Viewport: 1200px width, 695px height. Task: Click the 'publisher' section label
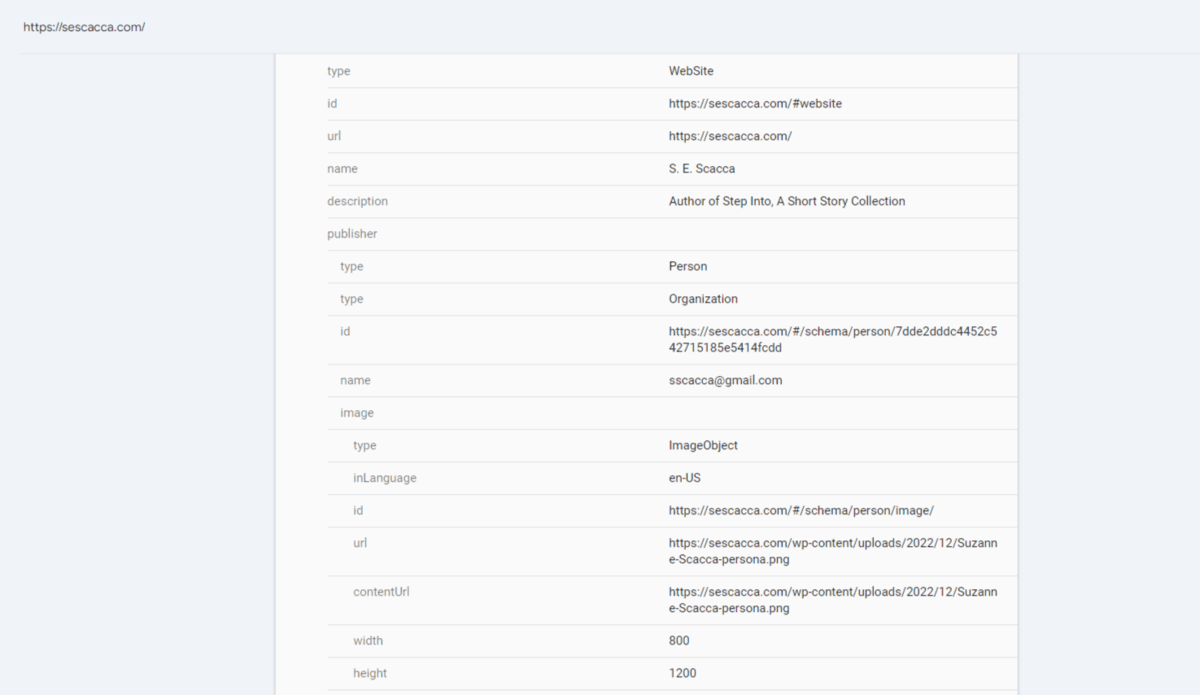(352, 234)
